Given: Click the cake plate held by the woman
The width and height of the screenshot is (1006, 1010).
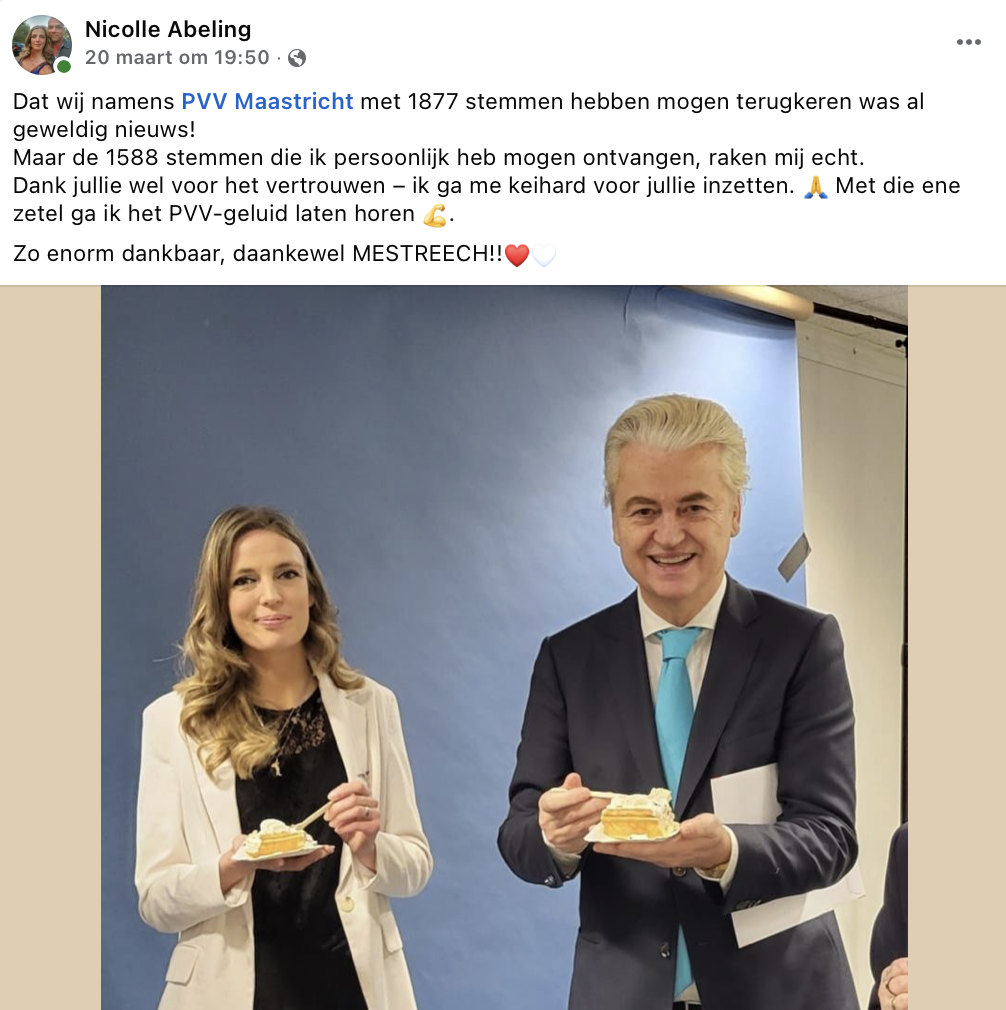Looking at the screenshot, I should click(278, 841).
